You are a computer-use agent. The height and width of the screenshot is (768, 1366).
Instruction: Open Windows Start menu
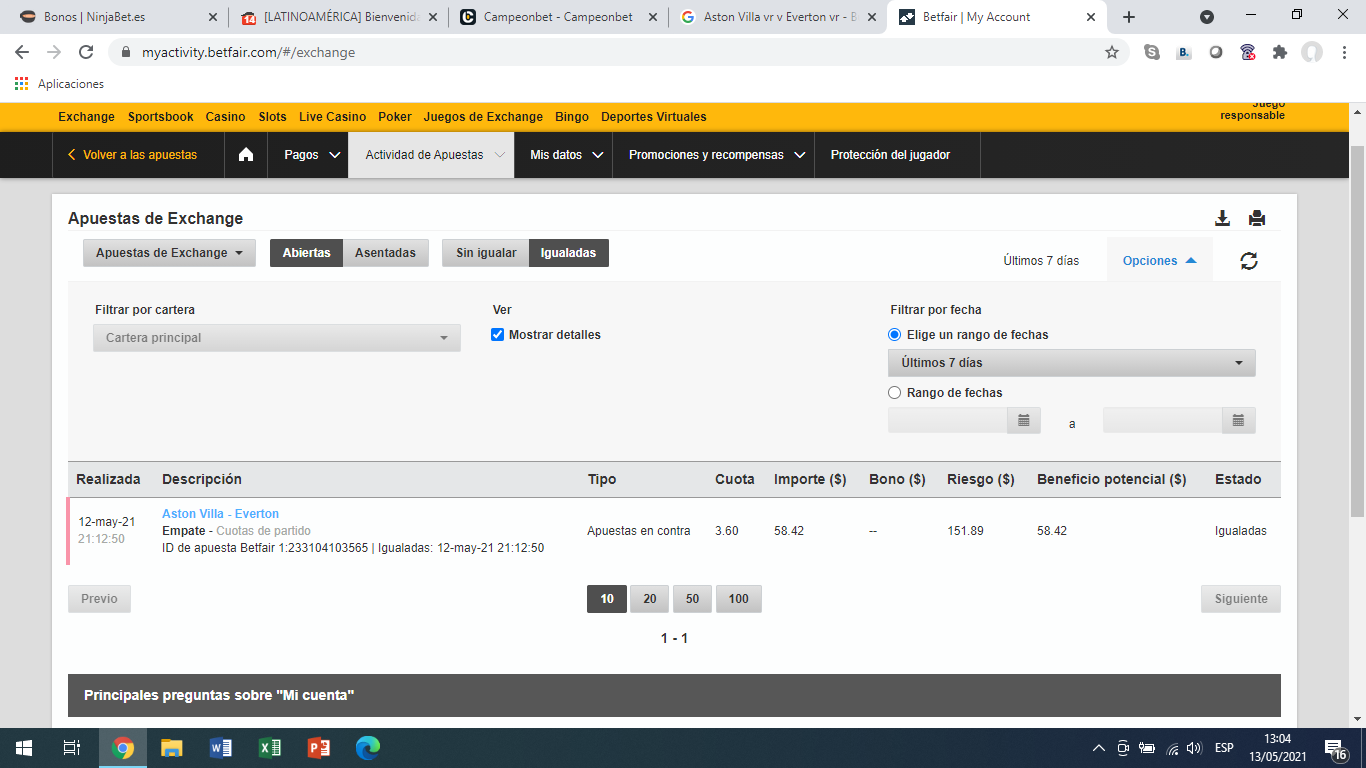coord(24,748)
